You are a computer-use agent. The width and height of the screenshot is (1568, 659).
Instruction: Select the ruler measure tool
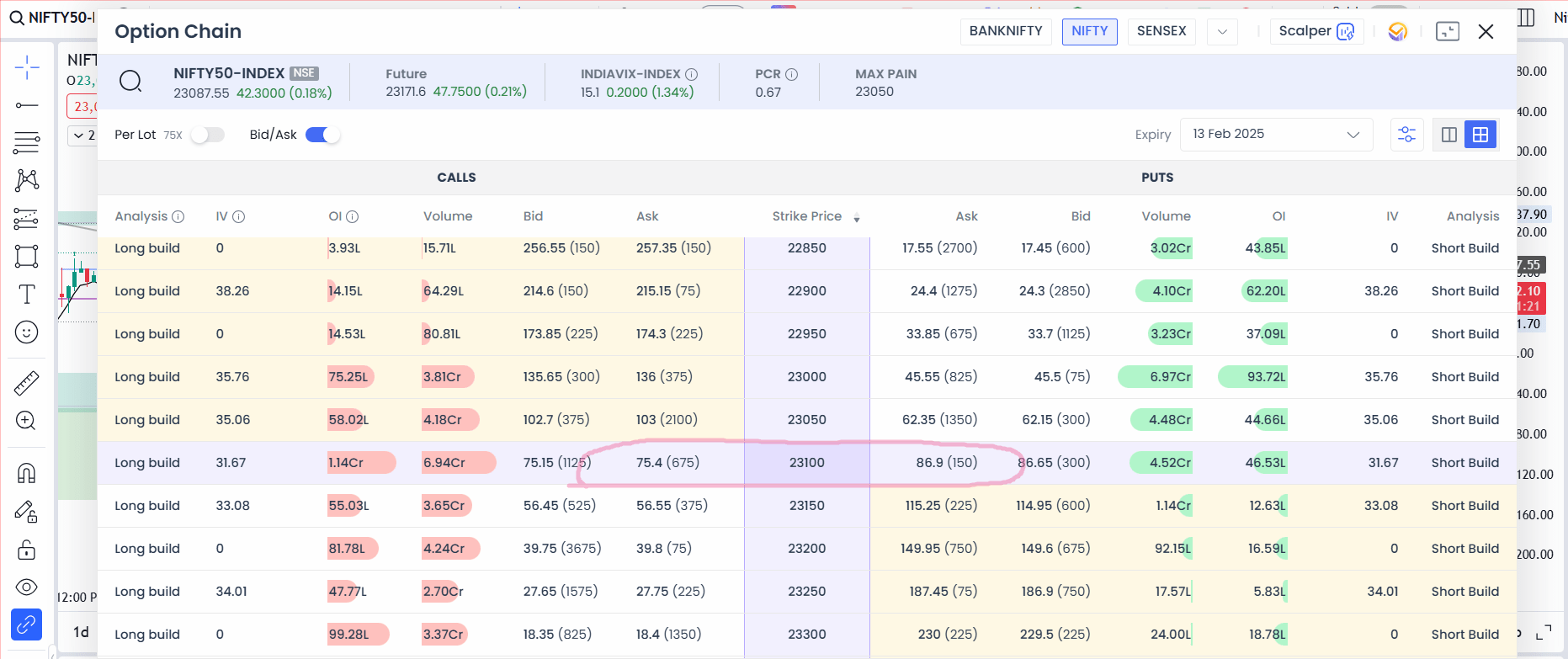tap(27, 383)
